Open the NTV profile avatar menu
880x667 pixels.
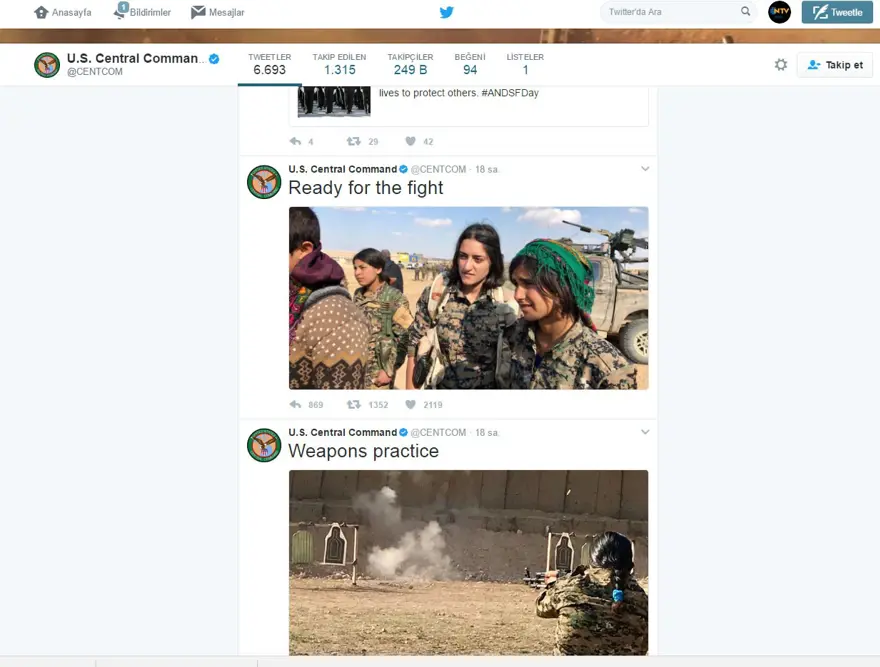click(x=779, y=12)
